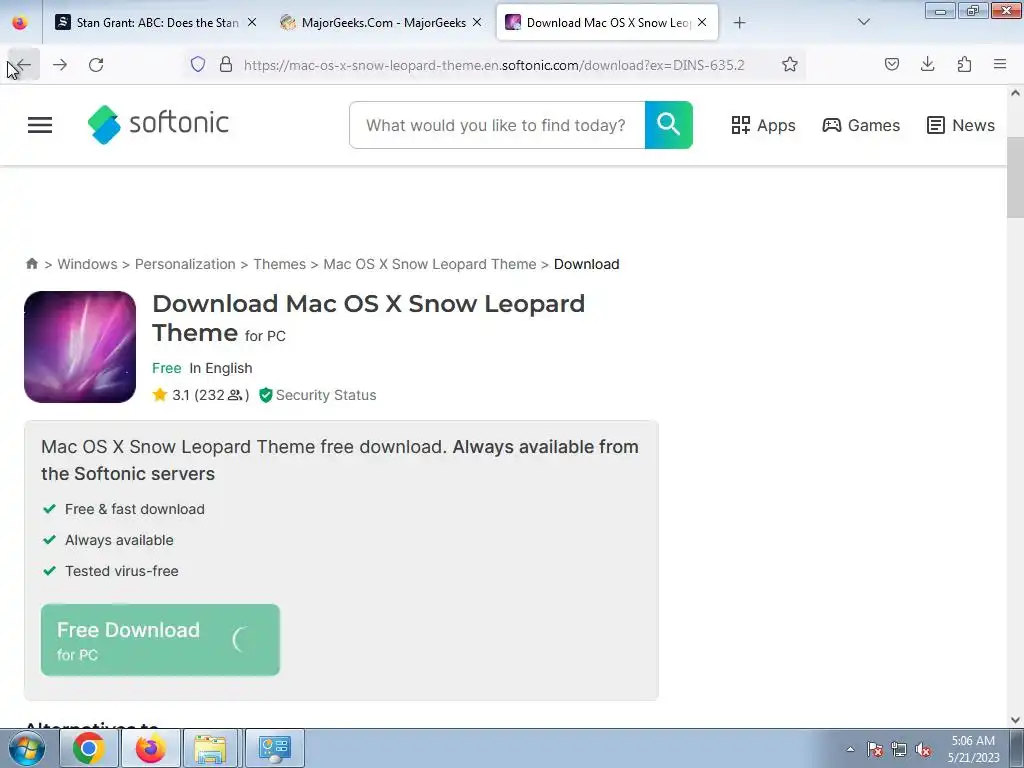Screen dimensions: 1024x768
Task: Click the 'Always available' text
Action: click(120, 540)
